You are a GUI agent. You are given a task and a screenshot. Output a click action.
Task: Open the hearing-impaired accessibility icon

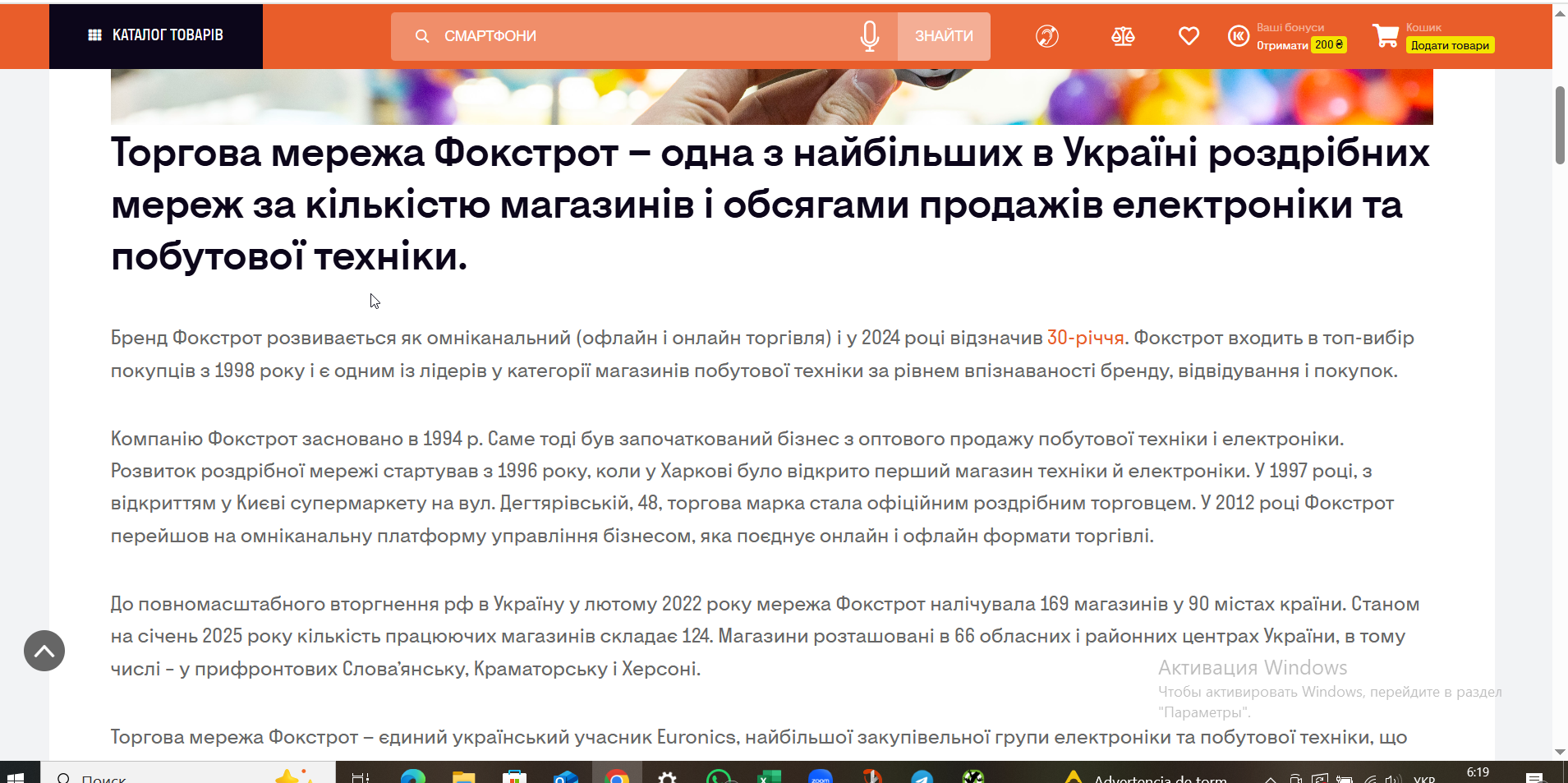(1047, 36)
